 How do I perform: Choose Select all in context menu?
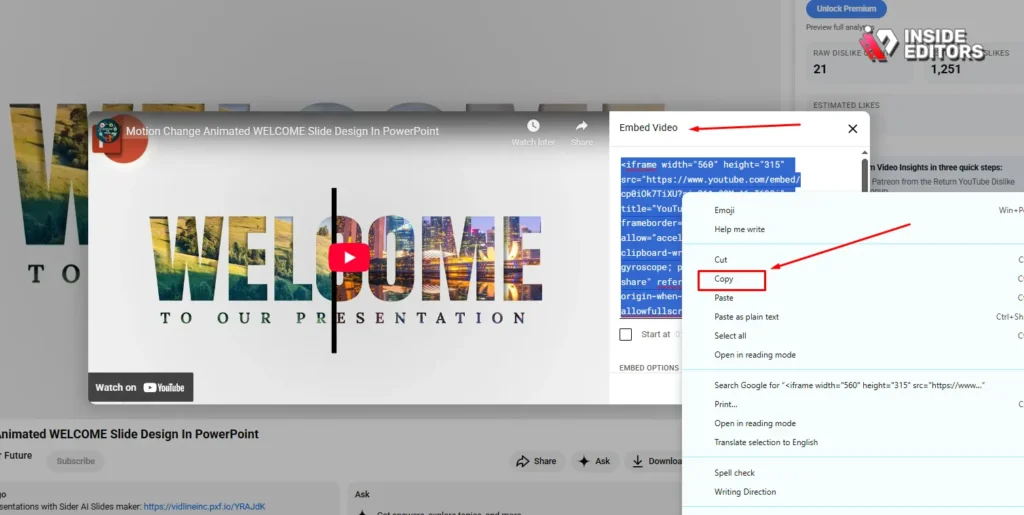pos(730,336)
